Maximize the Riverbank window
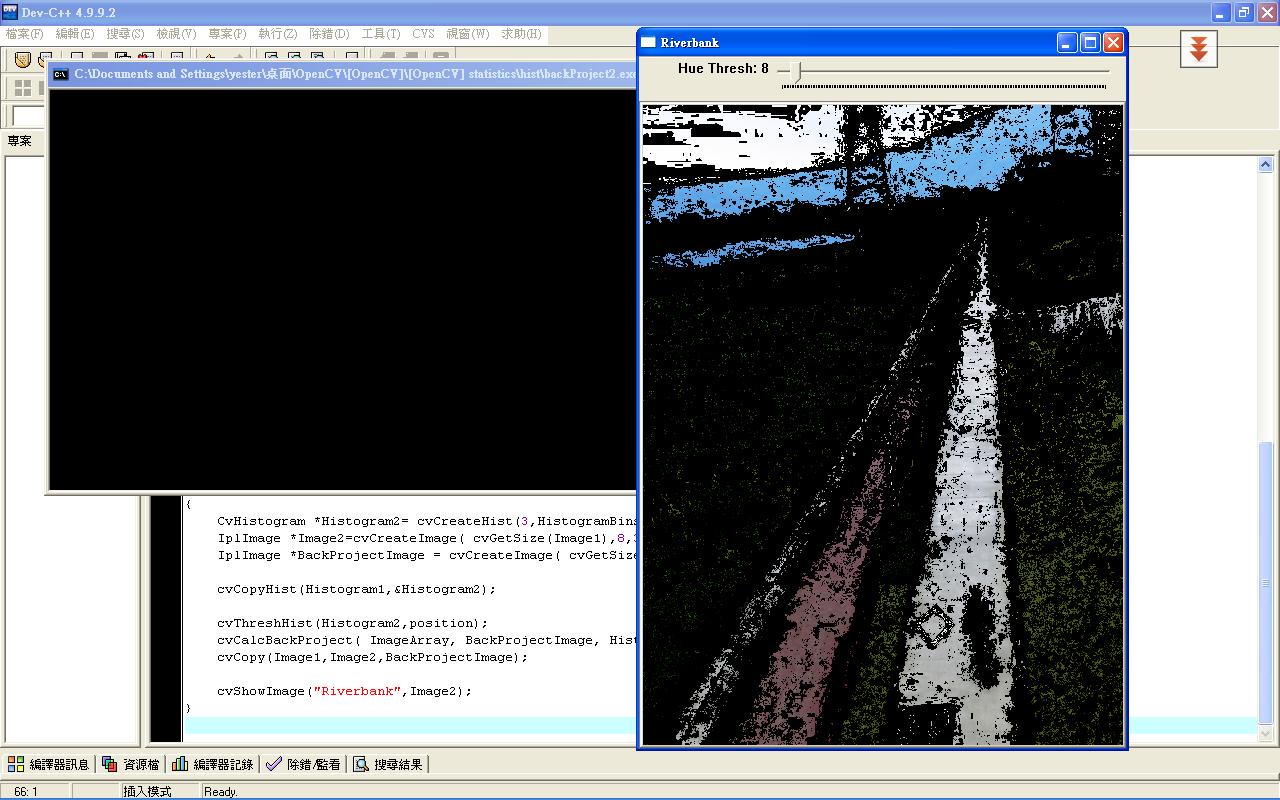Viewport: 1280px width, 800px height. pyautogui.click(x=1090, y=42)
